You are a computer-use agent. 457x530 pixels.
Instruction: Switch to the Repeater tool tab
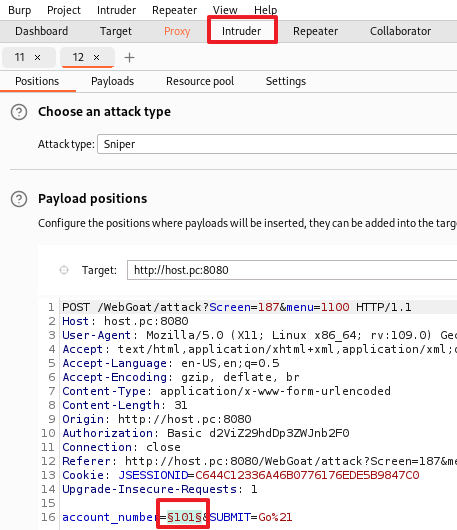tap(315, 31)
